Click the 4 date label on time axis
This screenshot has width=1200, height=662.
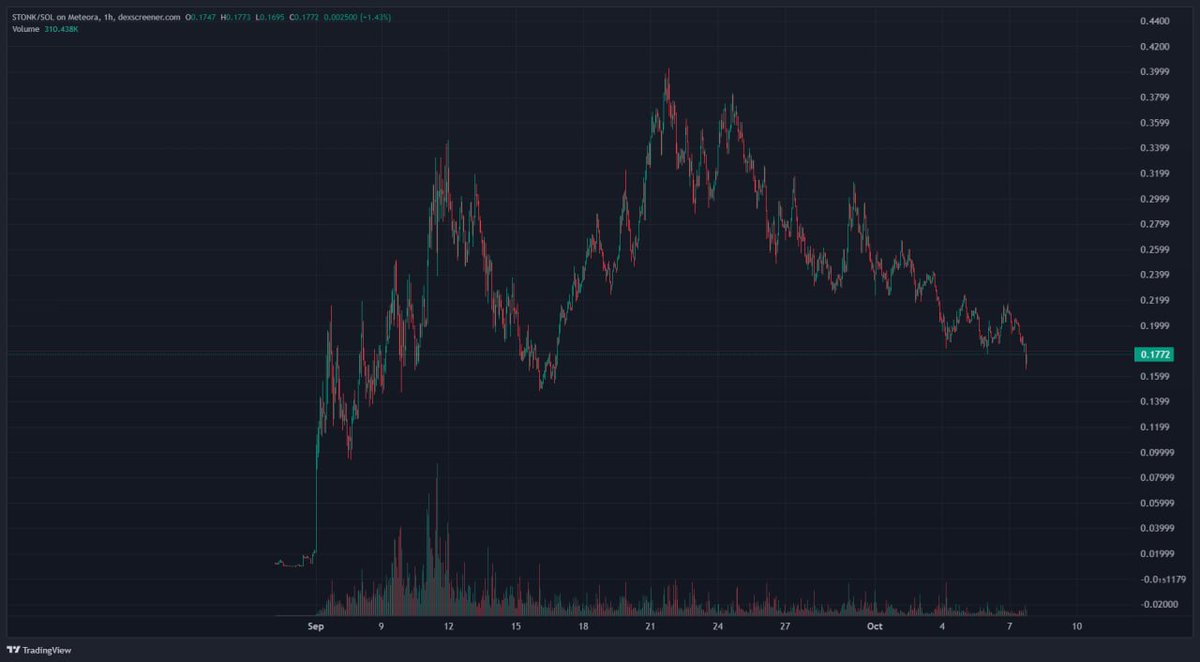click(942, 627)
